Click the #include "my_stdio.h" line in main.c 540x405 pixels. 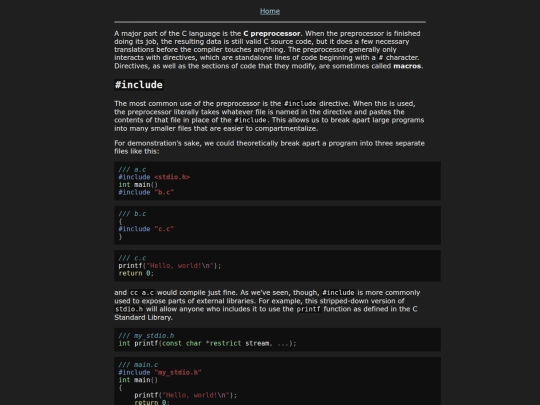pos(160,372)
